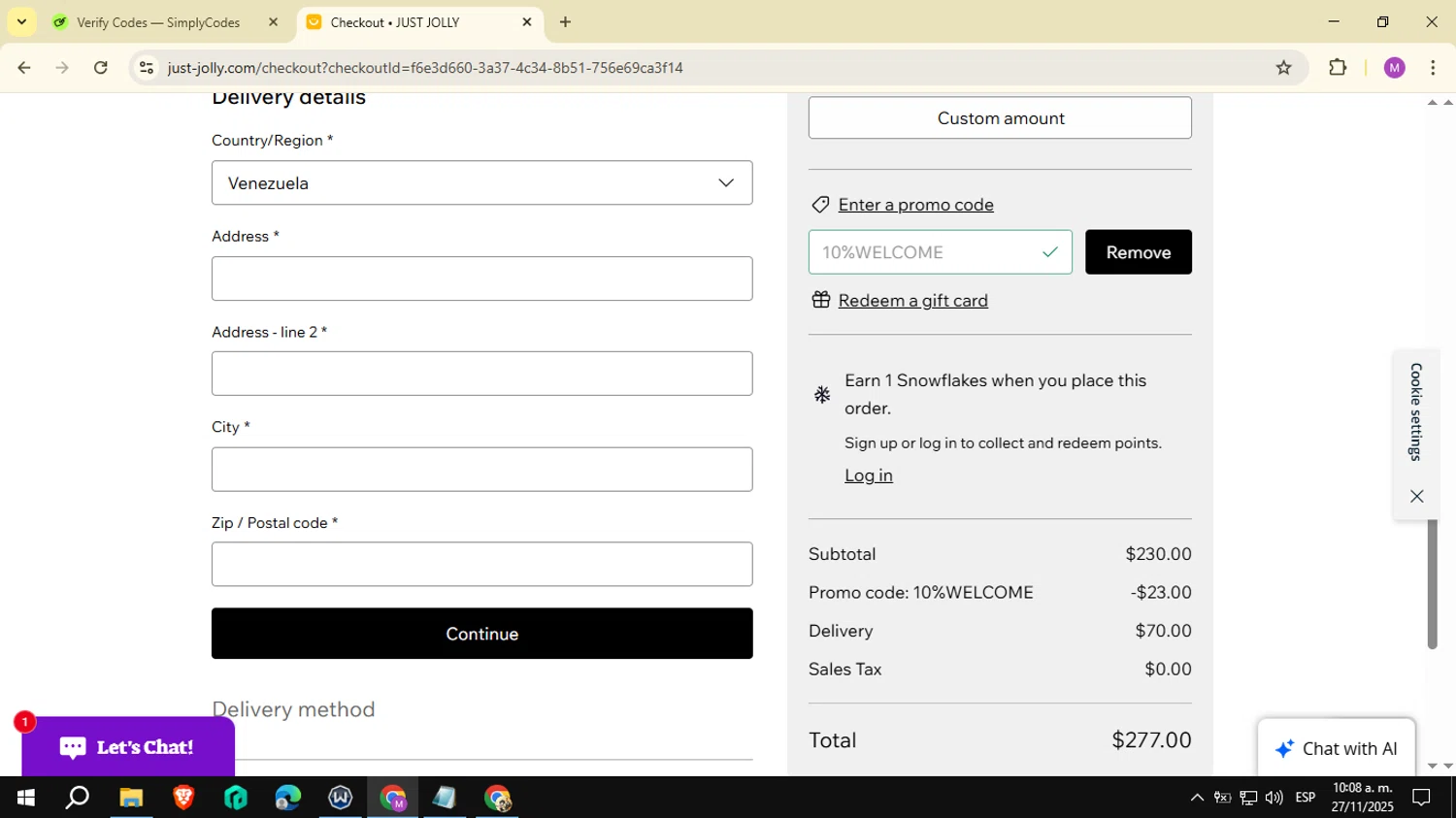Image resolution: width=1456 pixels, height=818 pixels.
Task: Expand the tab search dropdown arrow
Action: coord(21,22)
